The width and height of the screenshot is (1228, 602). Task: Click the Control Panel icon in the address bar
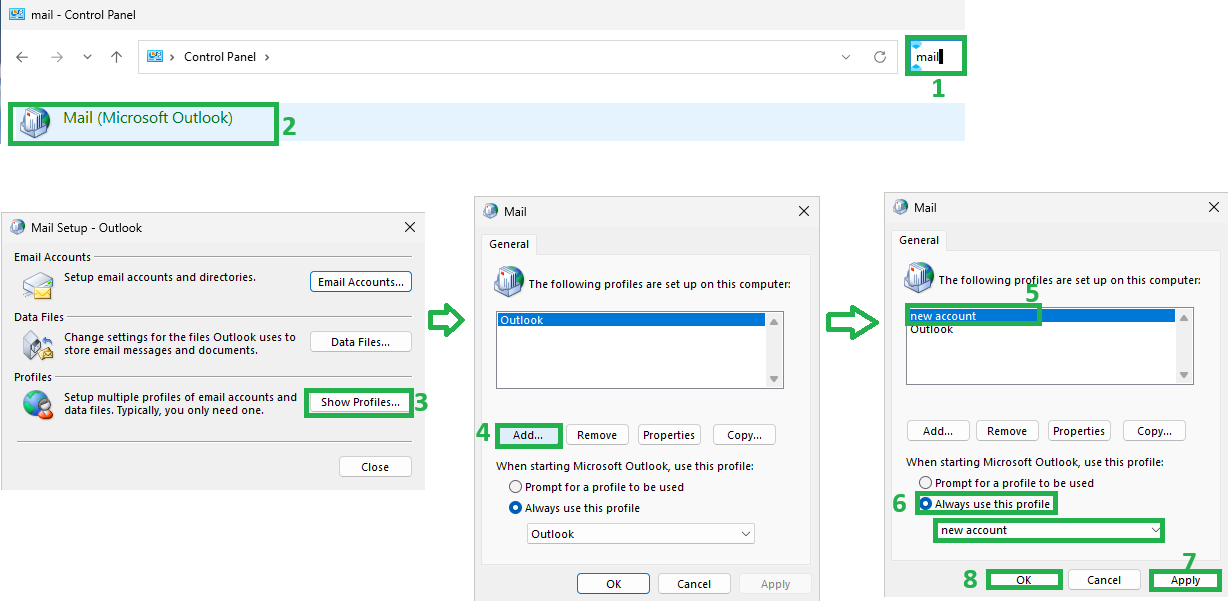click(x=155, y=57)
